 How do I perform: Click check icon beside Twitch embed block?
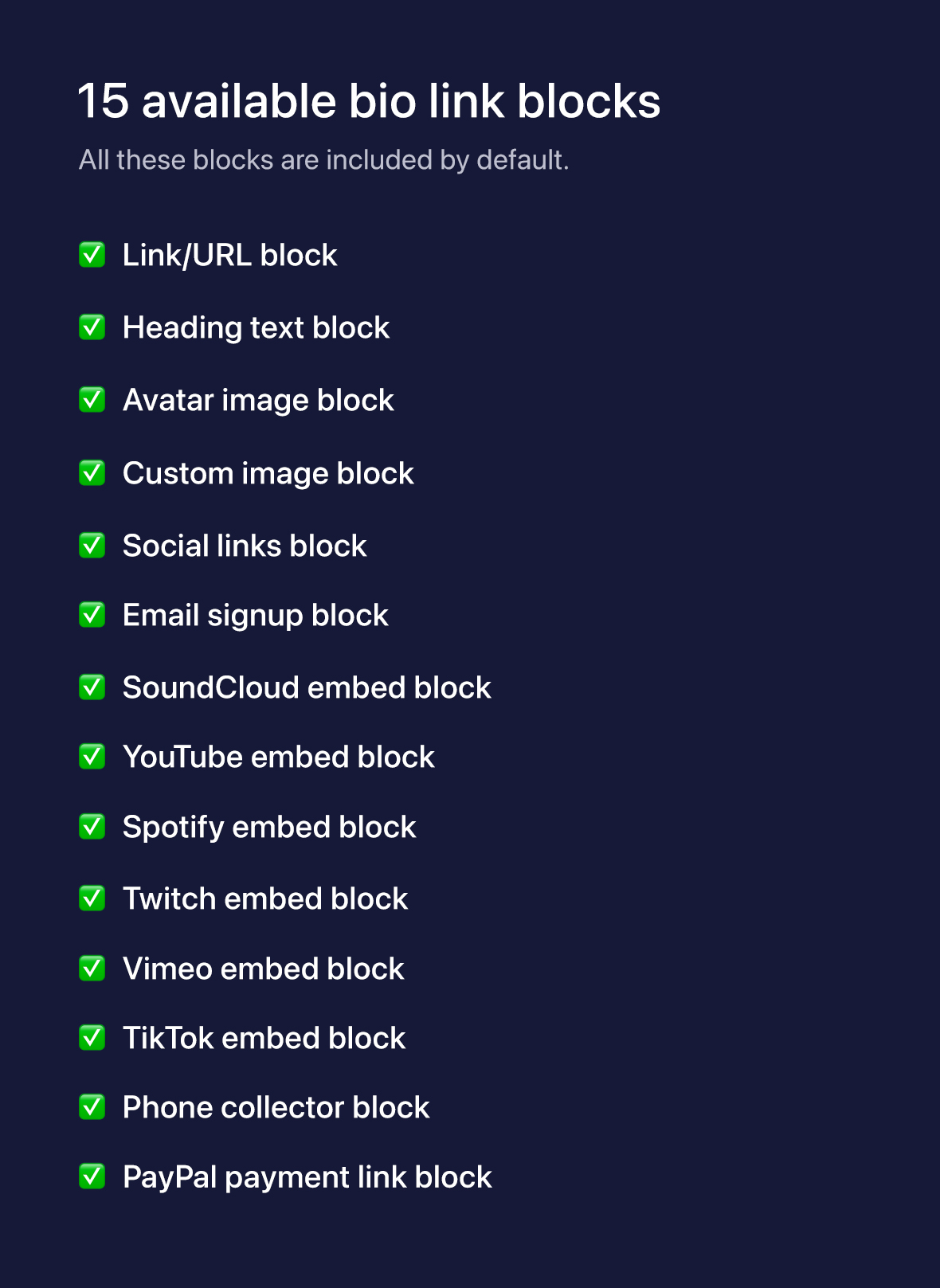pyautogui.click(x=92, y=898)
